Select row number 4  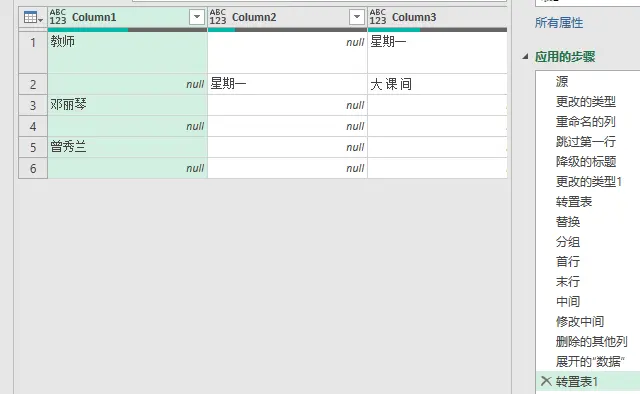click(33, 126)
